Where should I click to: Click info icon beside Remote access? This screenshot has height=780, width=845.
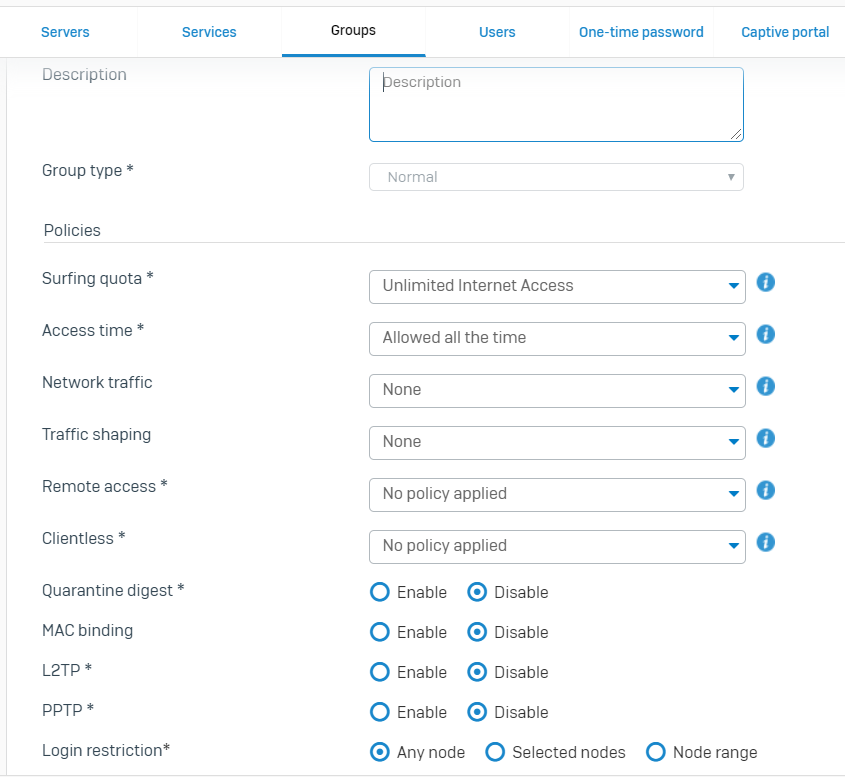tap(766, 491)
